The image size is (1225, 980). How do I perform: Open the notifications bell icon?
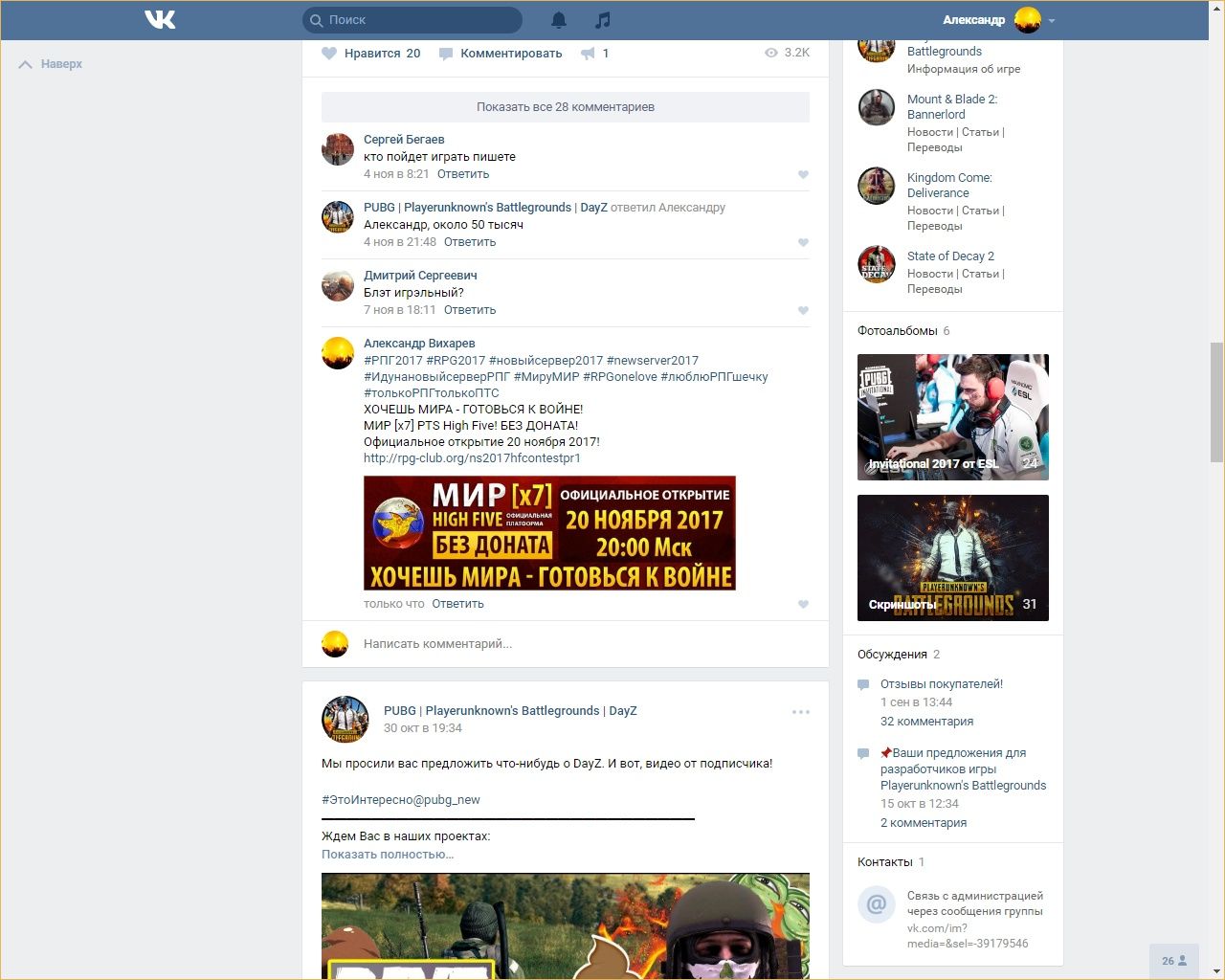tap(559, 19)
